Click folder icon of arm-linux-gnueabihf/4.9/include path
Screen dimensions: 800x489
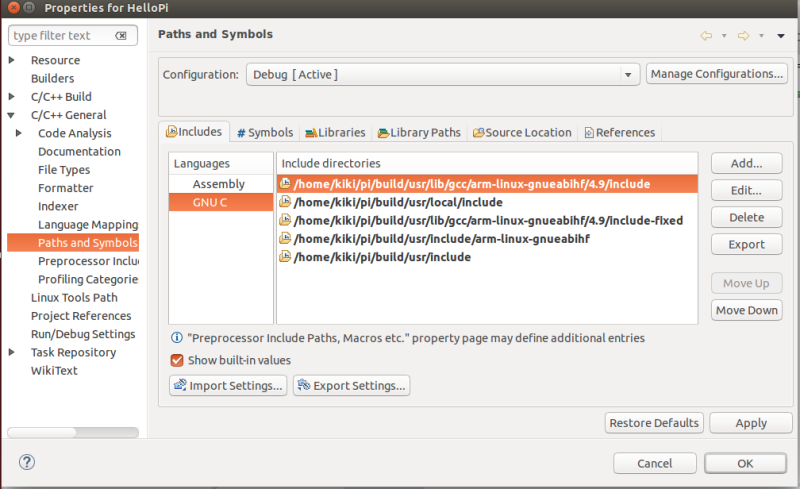(285, 183)
